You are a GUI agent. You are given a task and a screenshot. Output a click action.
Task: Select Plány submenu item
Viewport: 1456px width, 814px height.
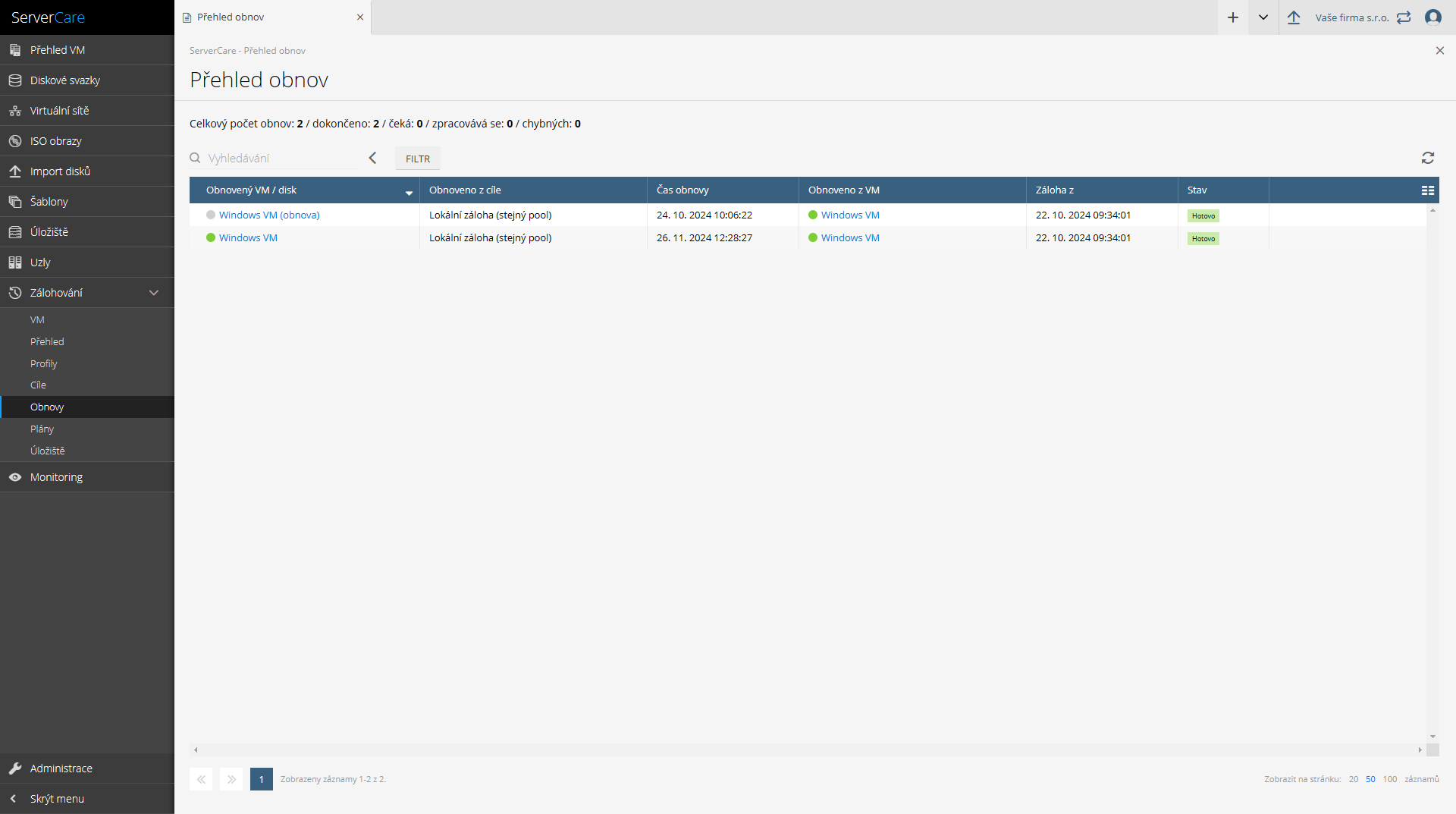87,429
